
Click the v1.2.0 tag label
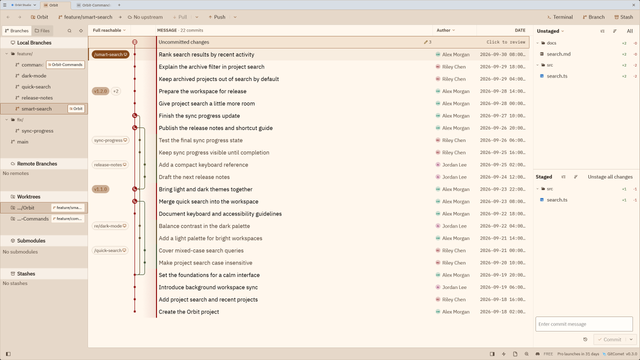pos(100,91)
